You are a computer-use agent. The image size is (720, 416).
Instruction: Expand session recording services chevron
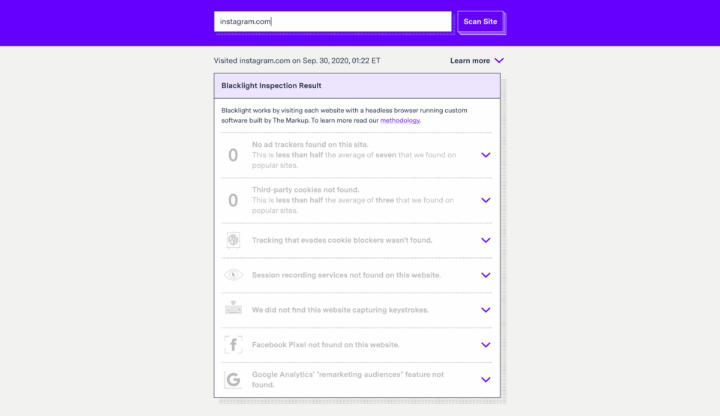485,275
